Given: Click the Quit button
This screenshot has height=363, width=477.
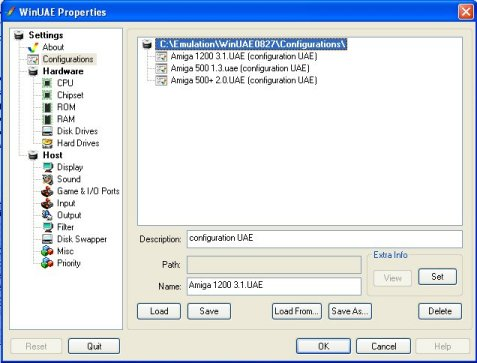Looking at the screenshot, I should click(x=94, y=346).
